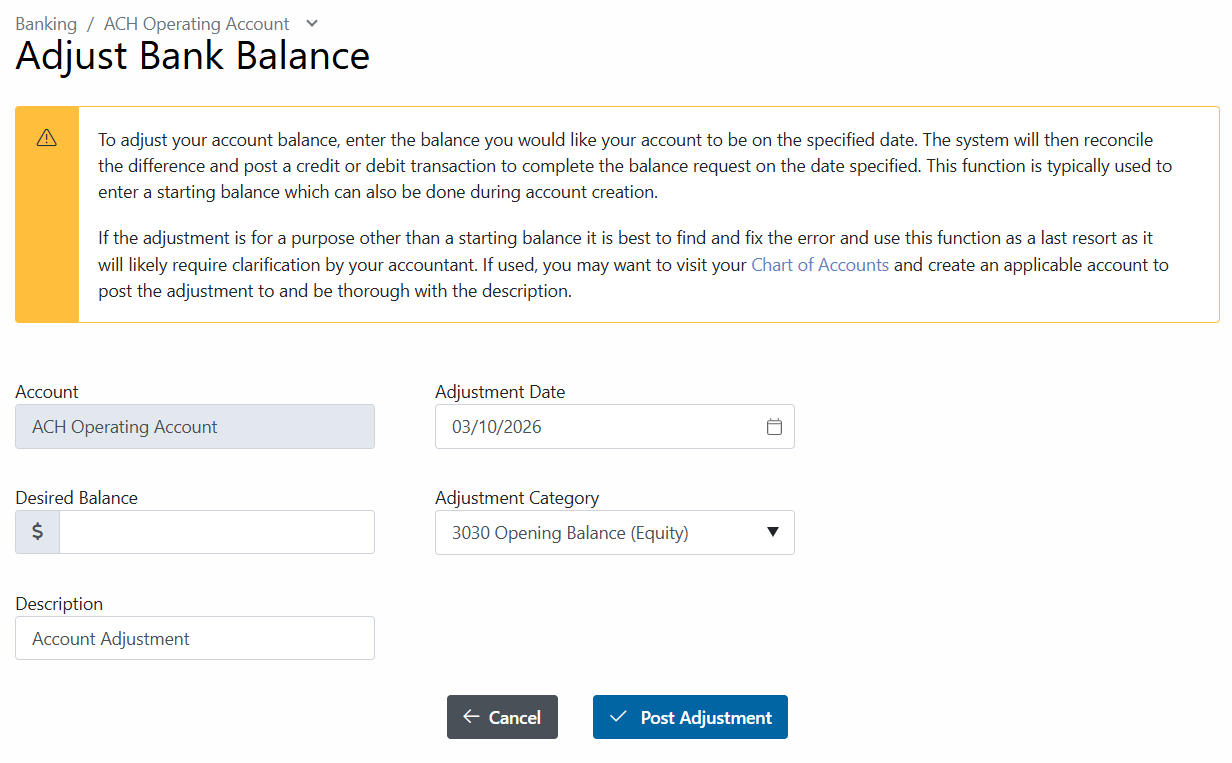Click the black triangle arrow of Adjustment Category

pyautogui.click(x=772, y=532)
